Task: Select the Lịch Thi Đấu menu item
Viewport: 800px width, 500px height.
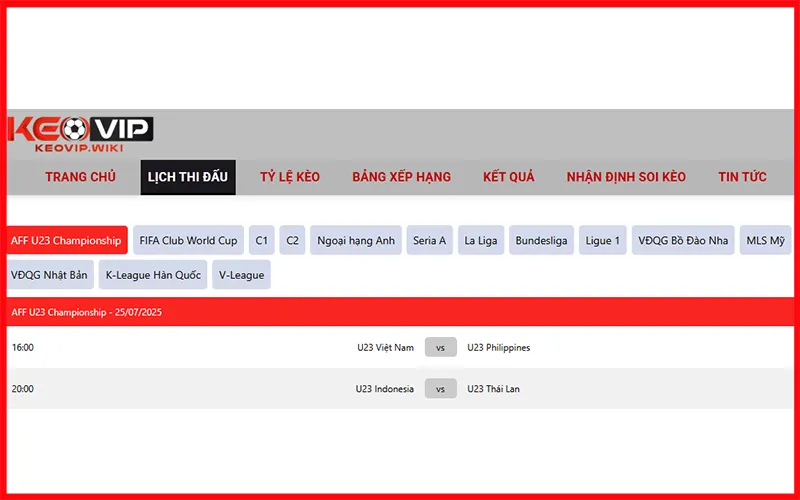Action: (188, 177)
